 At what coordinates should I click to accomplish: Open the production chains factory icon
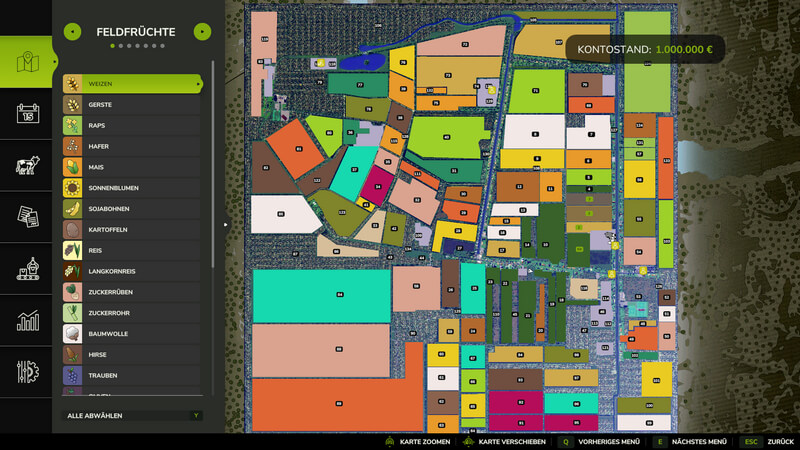tap(26, 269)
